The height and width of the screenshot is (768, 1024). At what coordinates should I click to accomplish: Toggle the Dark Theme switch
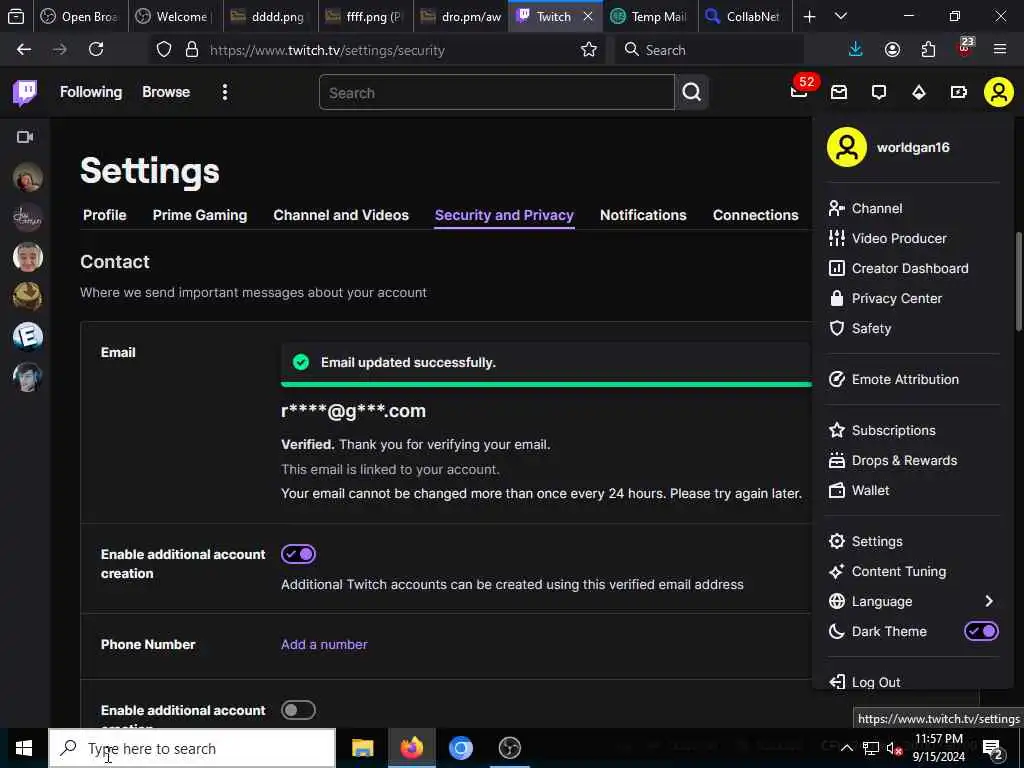pos(982,631)
